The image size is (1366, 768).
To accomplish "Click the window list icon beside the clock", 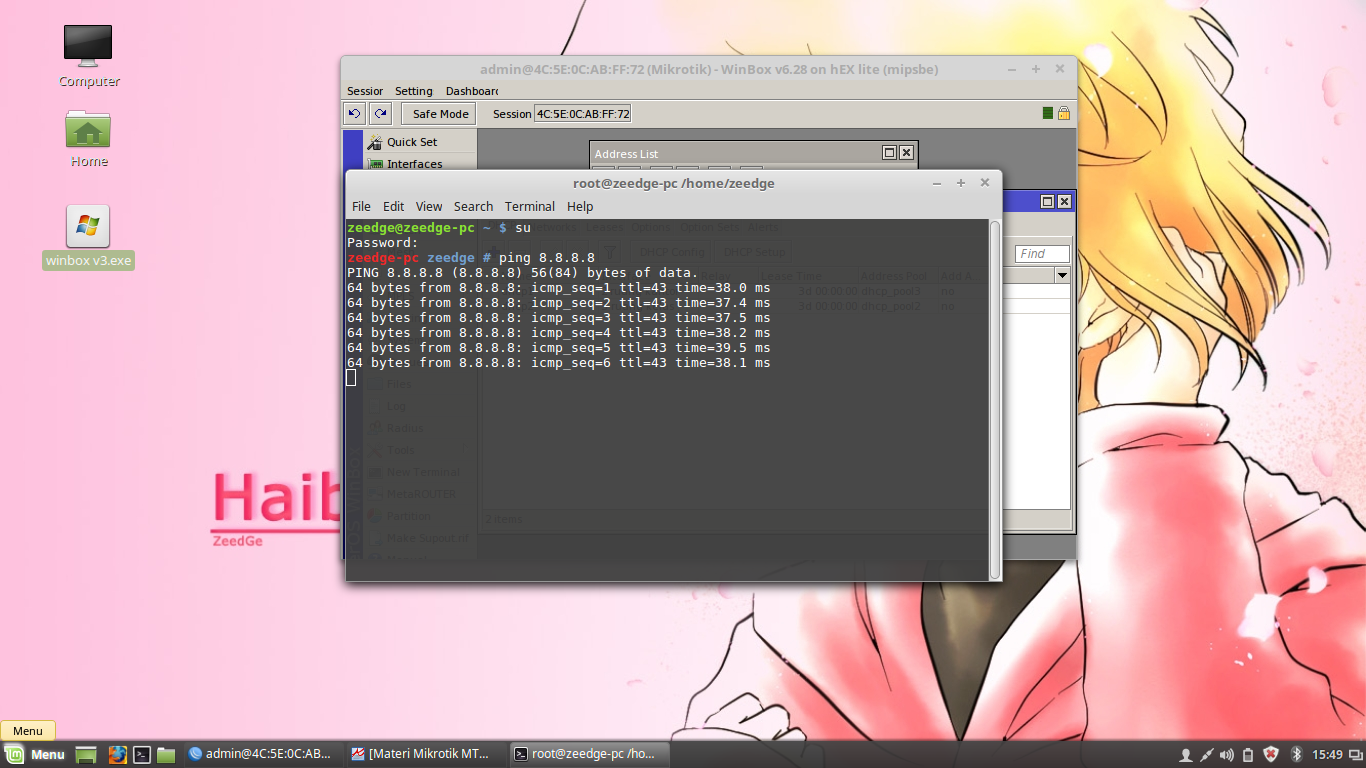I will (1355, 755).
